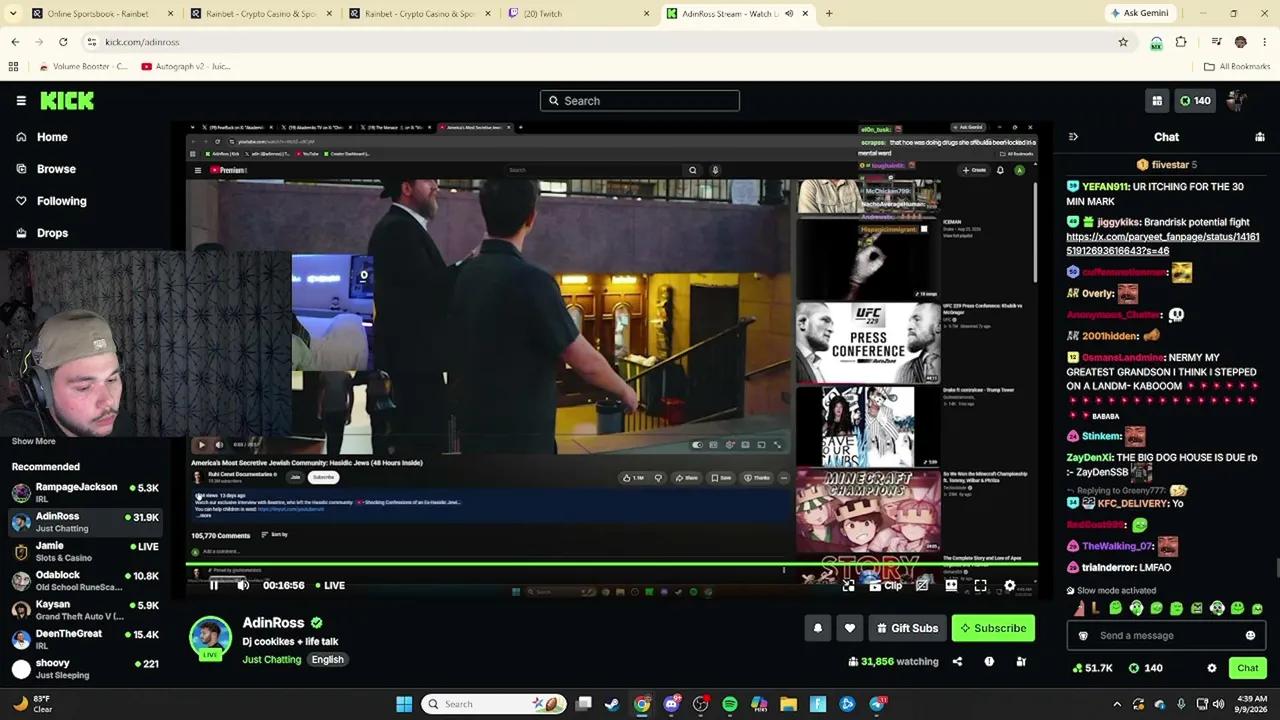Create a Clip of the stream
Screen dimensions: 1280x720
(886, 586)
